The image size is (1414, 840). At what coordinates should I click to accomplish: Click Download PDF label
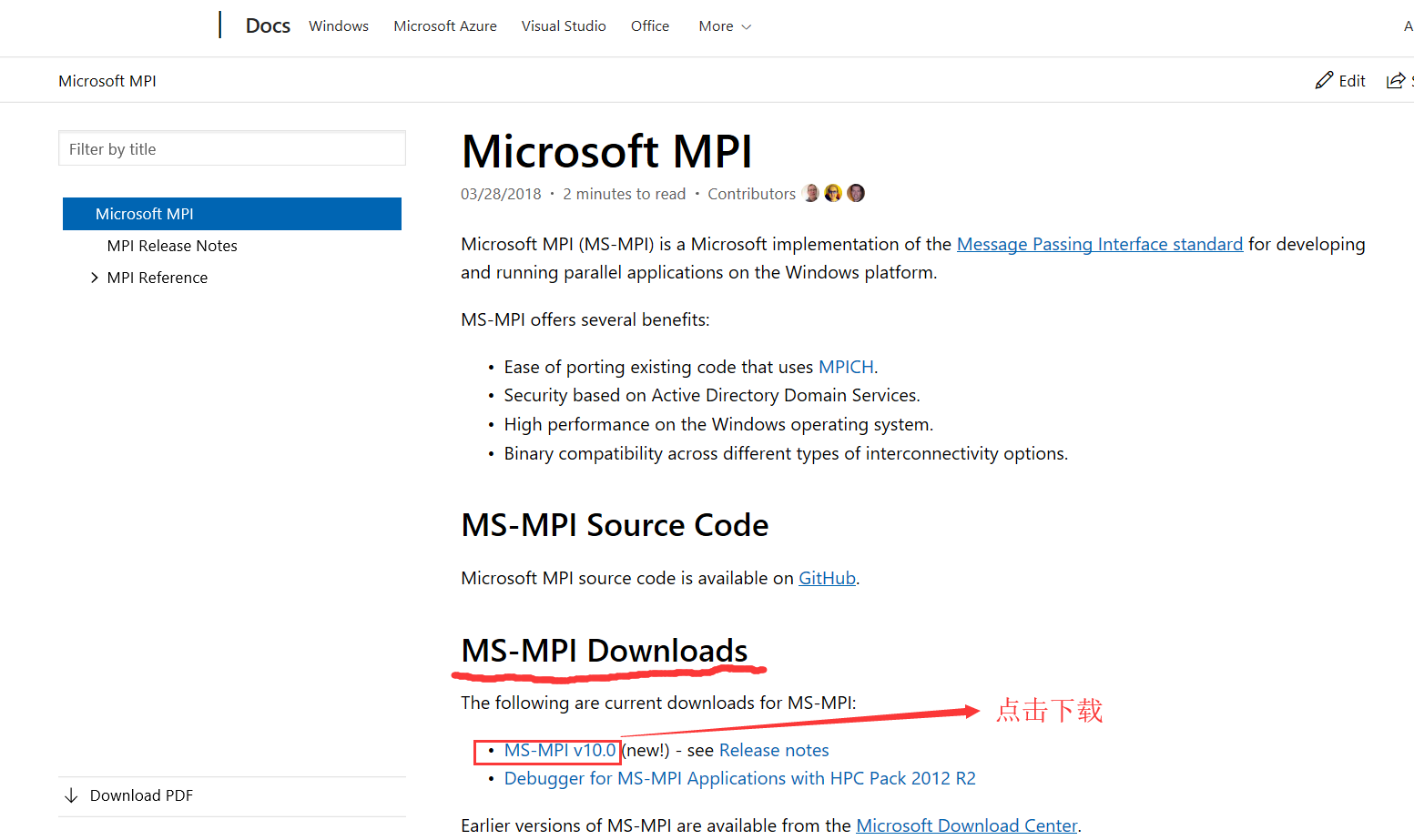click(x=141, y=795)
